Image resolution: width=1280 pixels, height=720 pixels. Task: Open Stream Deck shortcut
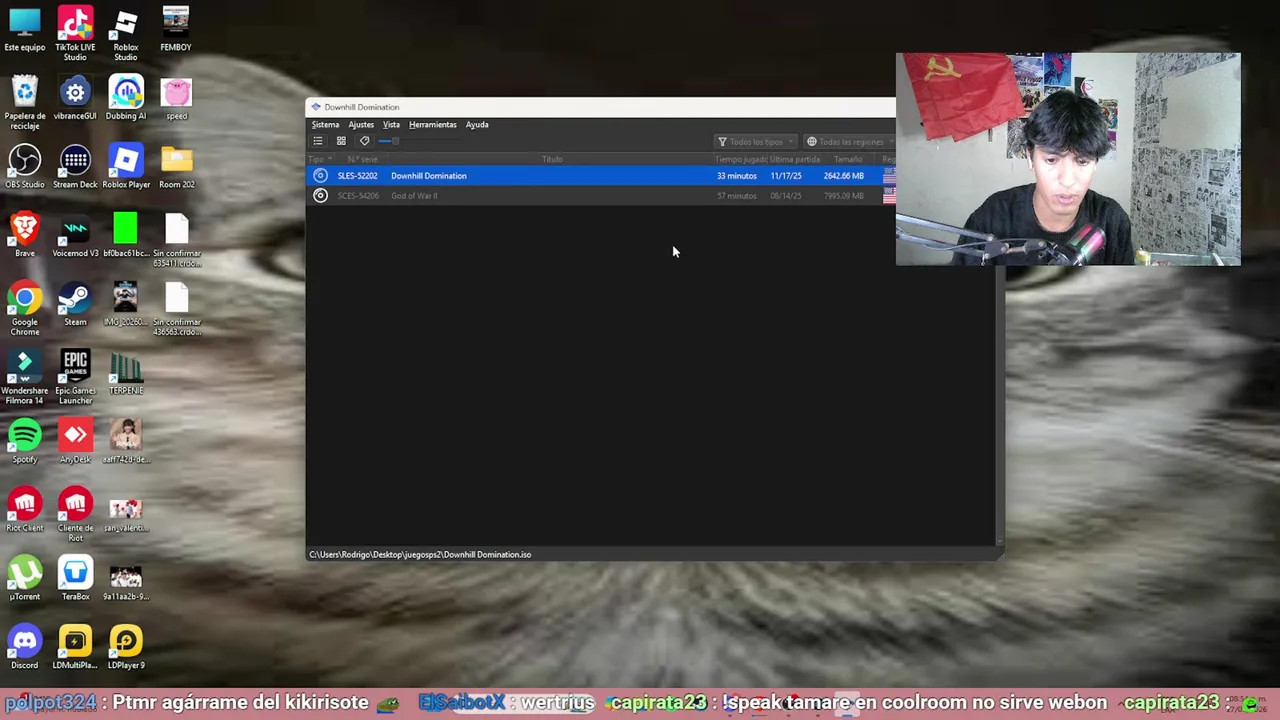pyautogui.click(x=75, y=167)
